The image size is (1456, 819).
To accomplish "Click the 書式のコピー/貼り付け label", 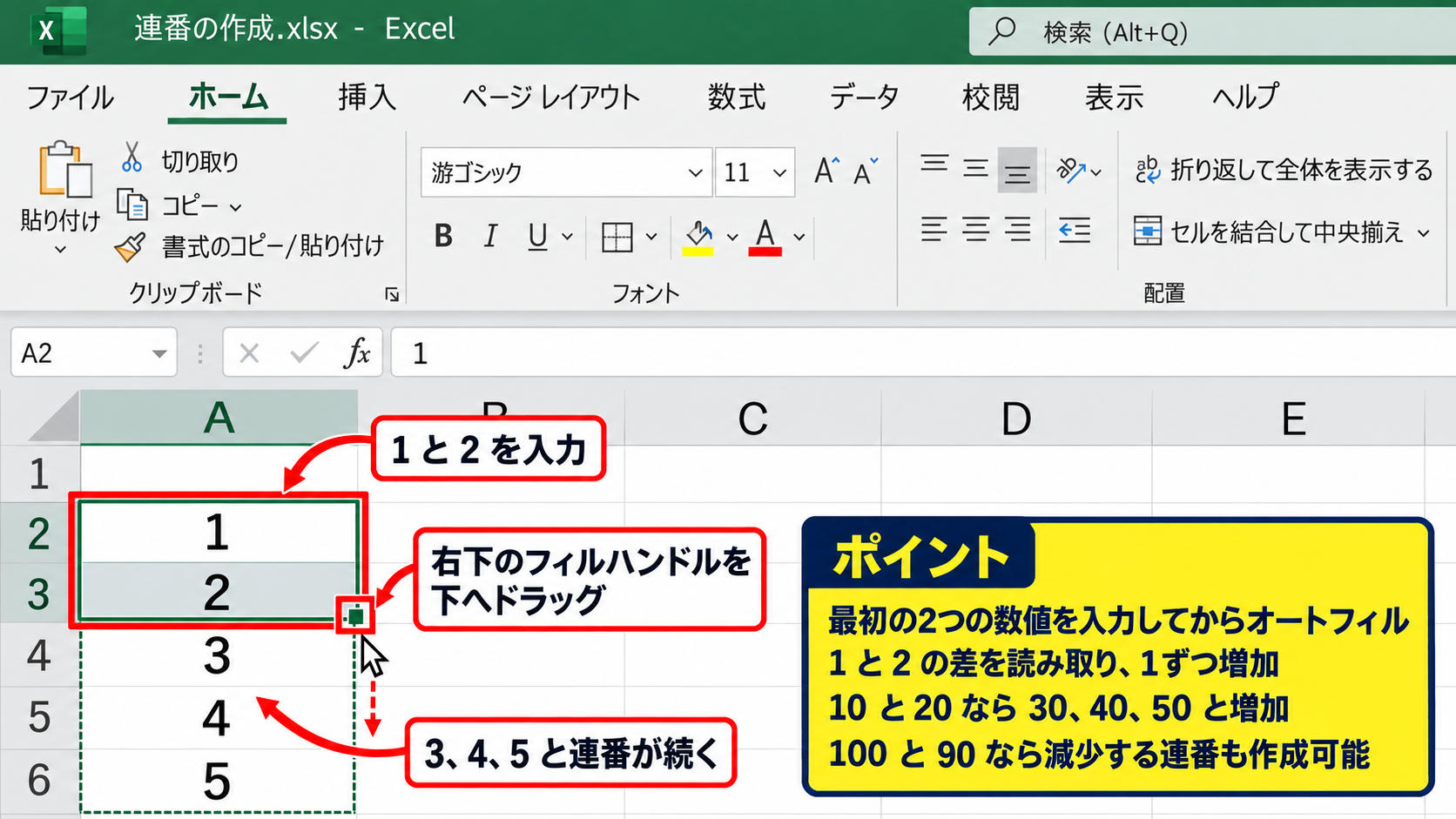I will (273, 246).
